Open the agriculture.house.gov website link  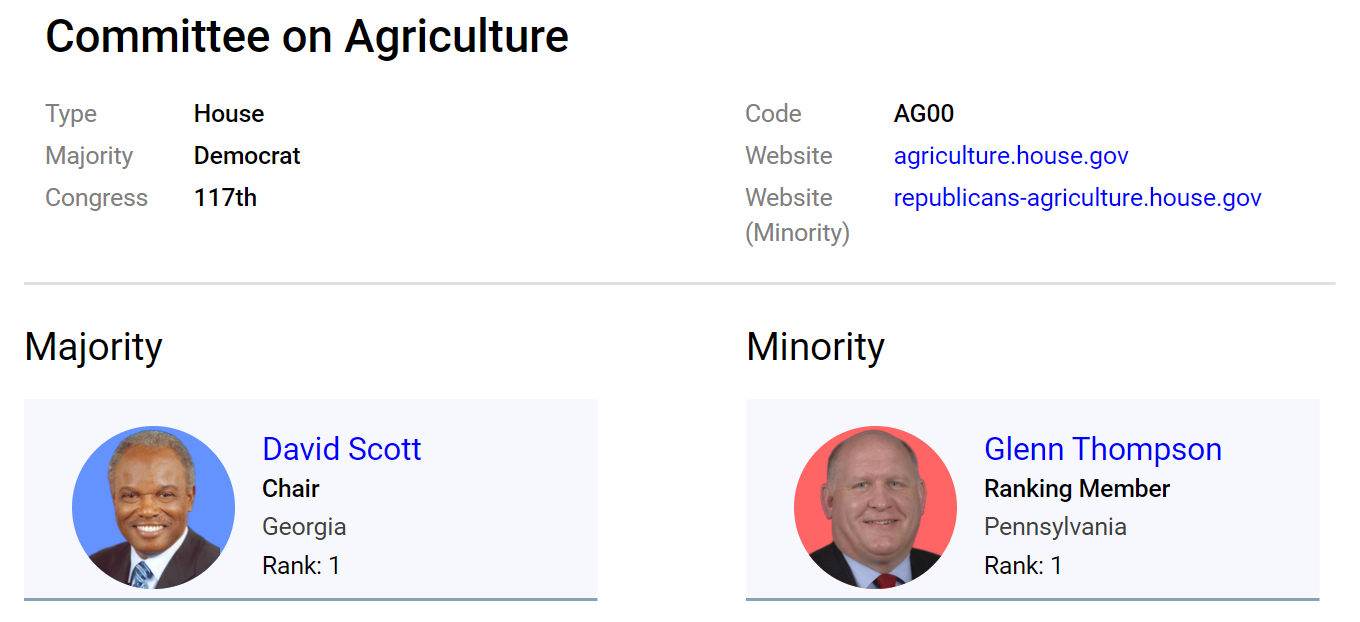click(1011, 156)
